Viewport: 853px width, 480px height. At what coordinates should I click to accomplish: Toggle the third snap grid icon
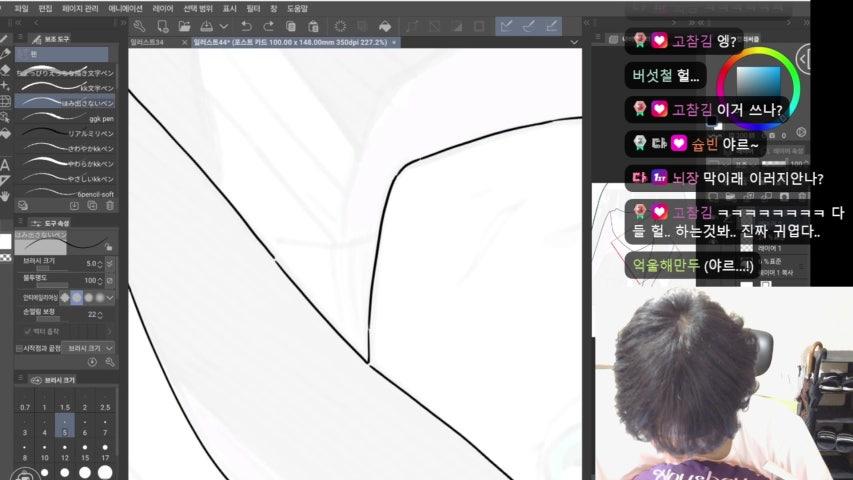(551, 26)
